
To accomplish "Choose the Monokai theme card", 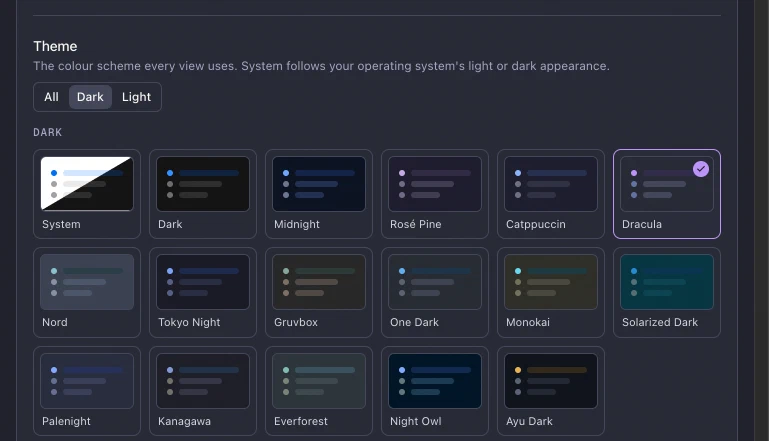I will point(551,292).
